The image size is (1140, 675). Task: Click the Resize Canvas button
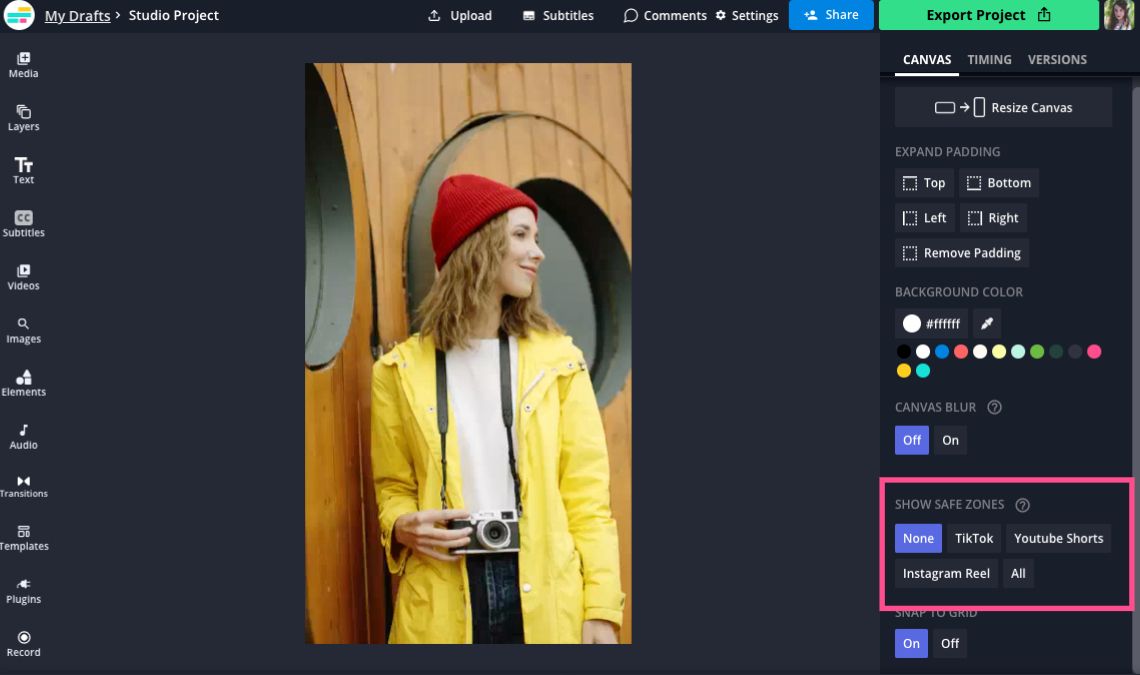(1003, 107)
